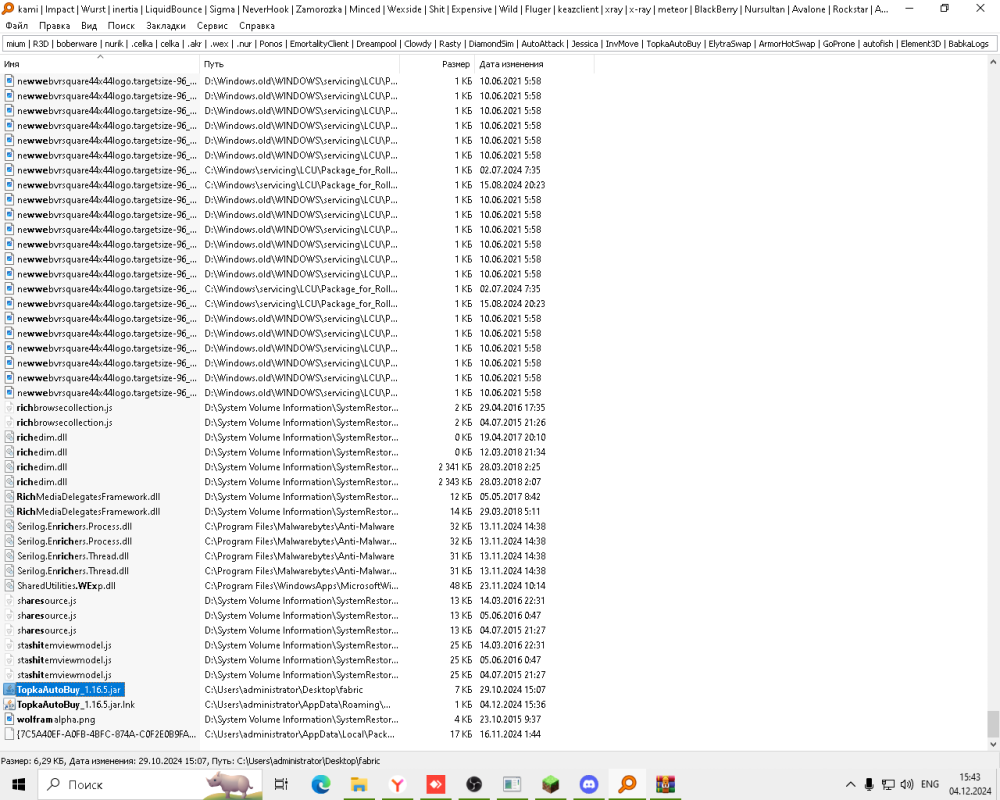Click the vertical scrollbar thumb
The width and height of the screenshot is (1000, 800).
[x=993, y=724]
